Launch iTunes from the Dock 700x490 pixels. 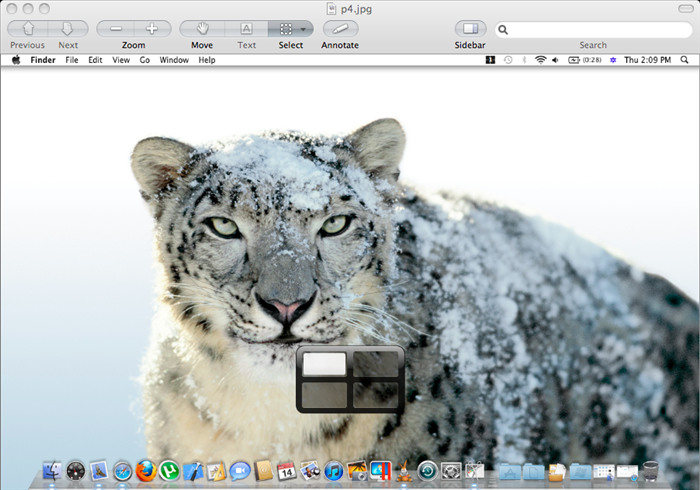pyautogui.click(x=333, y=471)
